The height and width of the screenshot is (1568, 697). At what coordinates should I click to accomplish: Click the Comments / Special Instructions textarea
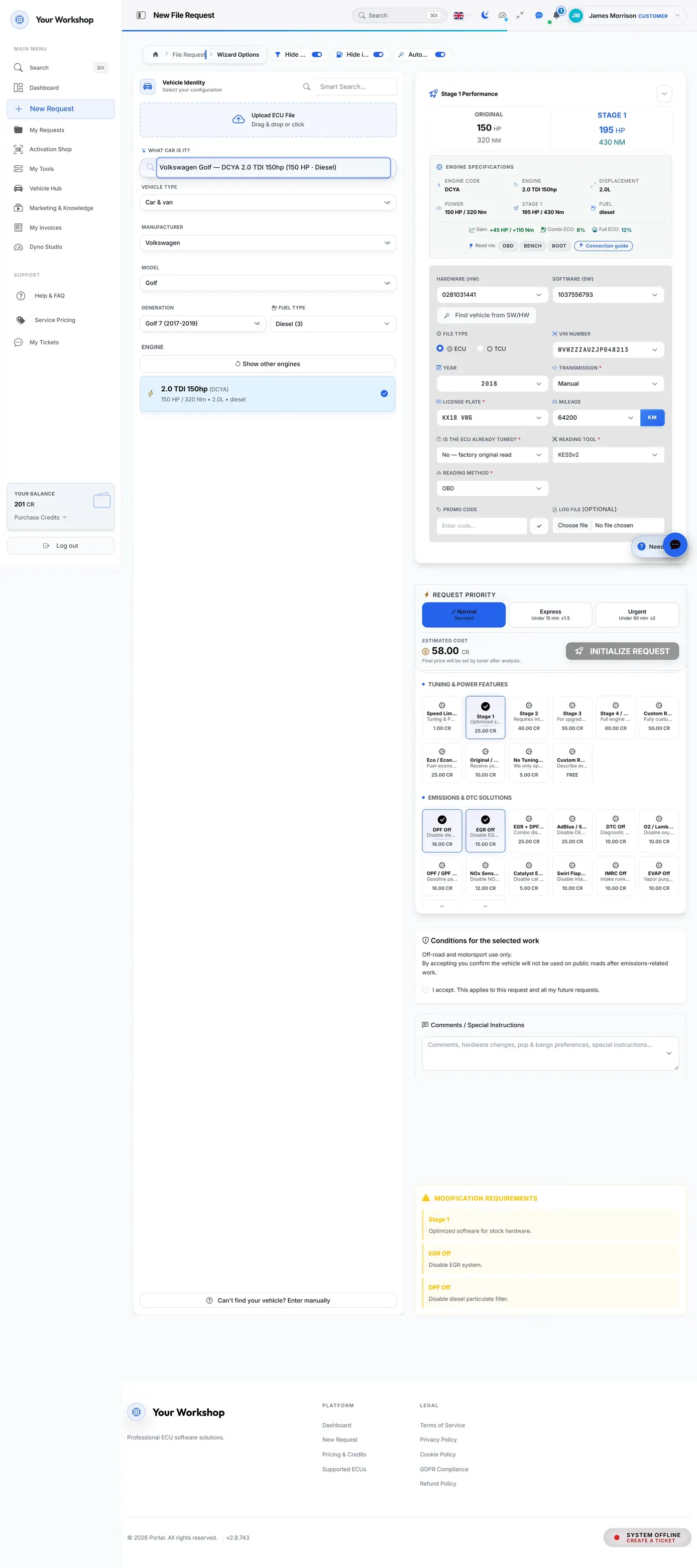click(x=550, y=1053)
